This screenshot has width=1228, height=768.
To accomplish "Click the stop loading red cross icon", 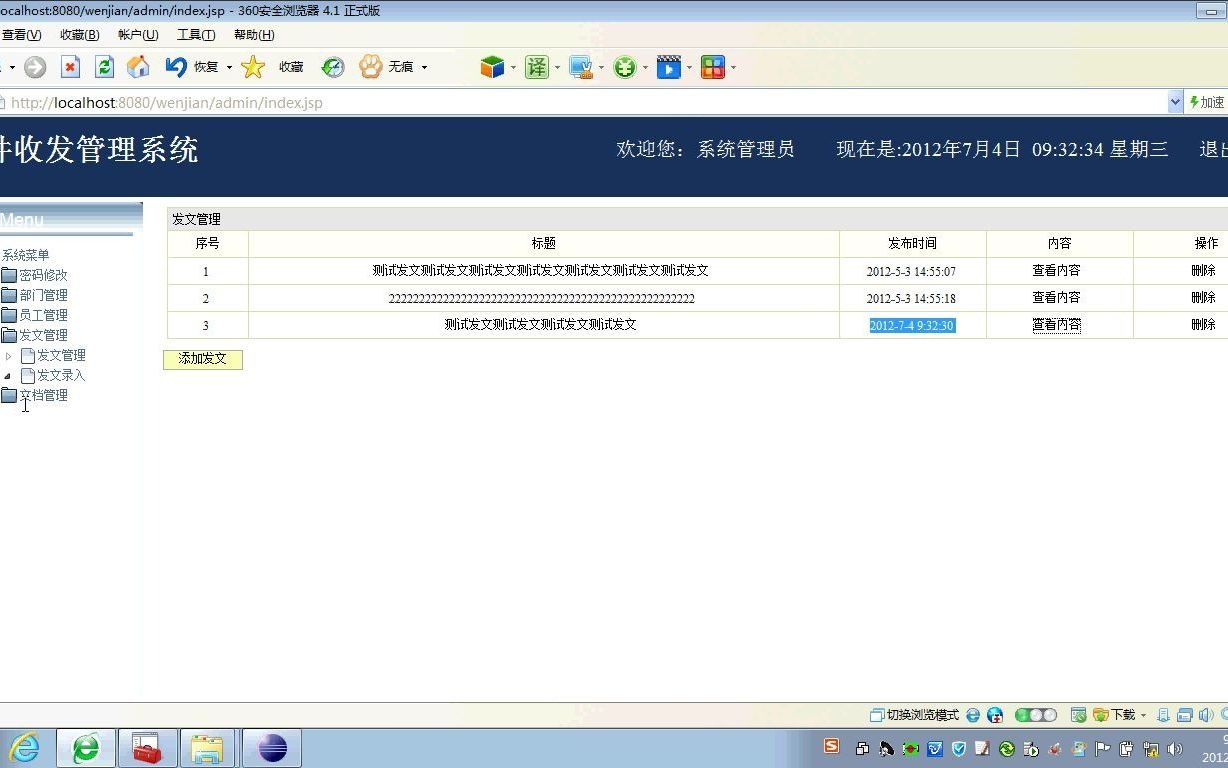I will 70,67.
